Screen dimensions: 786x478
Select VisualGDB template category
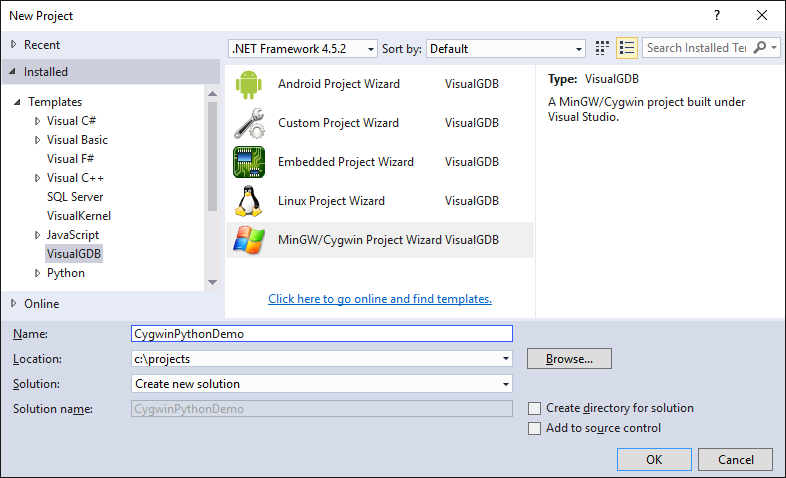coord(74,254)
